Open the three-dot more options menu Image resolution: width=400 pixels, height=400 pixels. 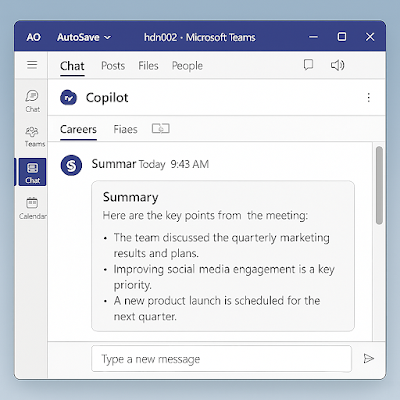tap(368, 97)
